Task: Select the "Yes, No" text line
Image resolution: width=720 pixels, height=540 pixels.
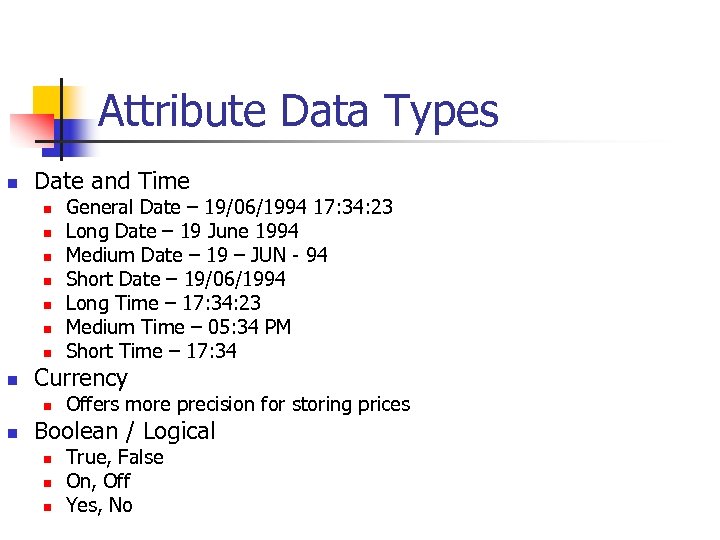Action: coord(99,505)
